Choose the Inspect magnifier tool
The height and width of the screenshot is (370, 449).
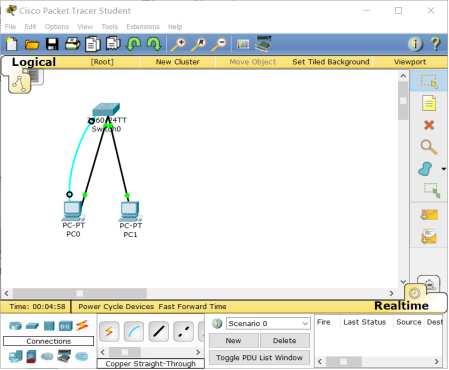click(429, 147)
